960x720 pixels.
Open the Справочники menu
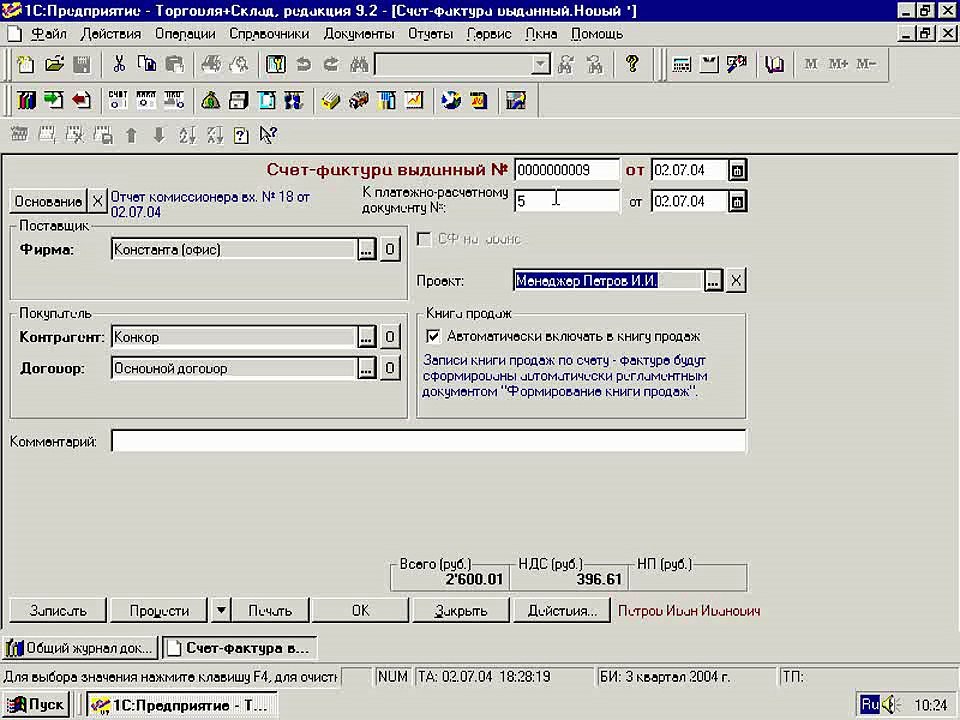click(269, 34)
